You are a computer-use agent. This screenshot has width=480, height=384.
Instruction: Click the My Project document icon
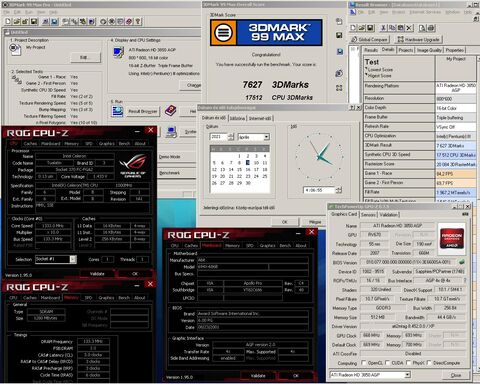click(x=15, y=49)
